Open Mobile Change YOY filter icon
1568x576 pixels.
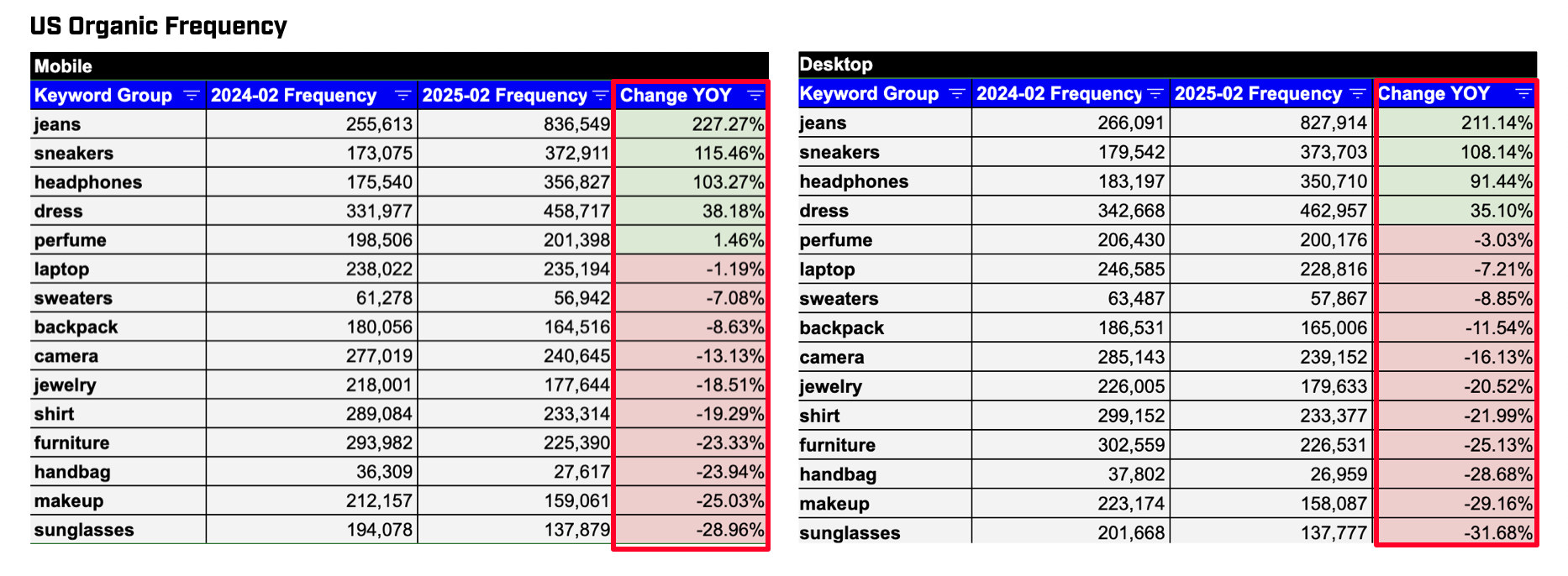(755, 96)
